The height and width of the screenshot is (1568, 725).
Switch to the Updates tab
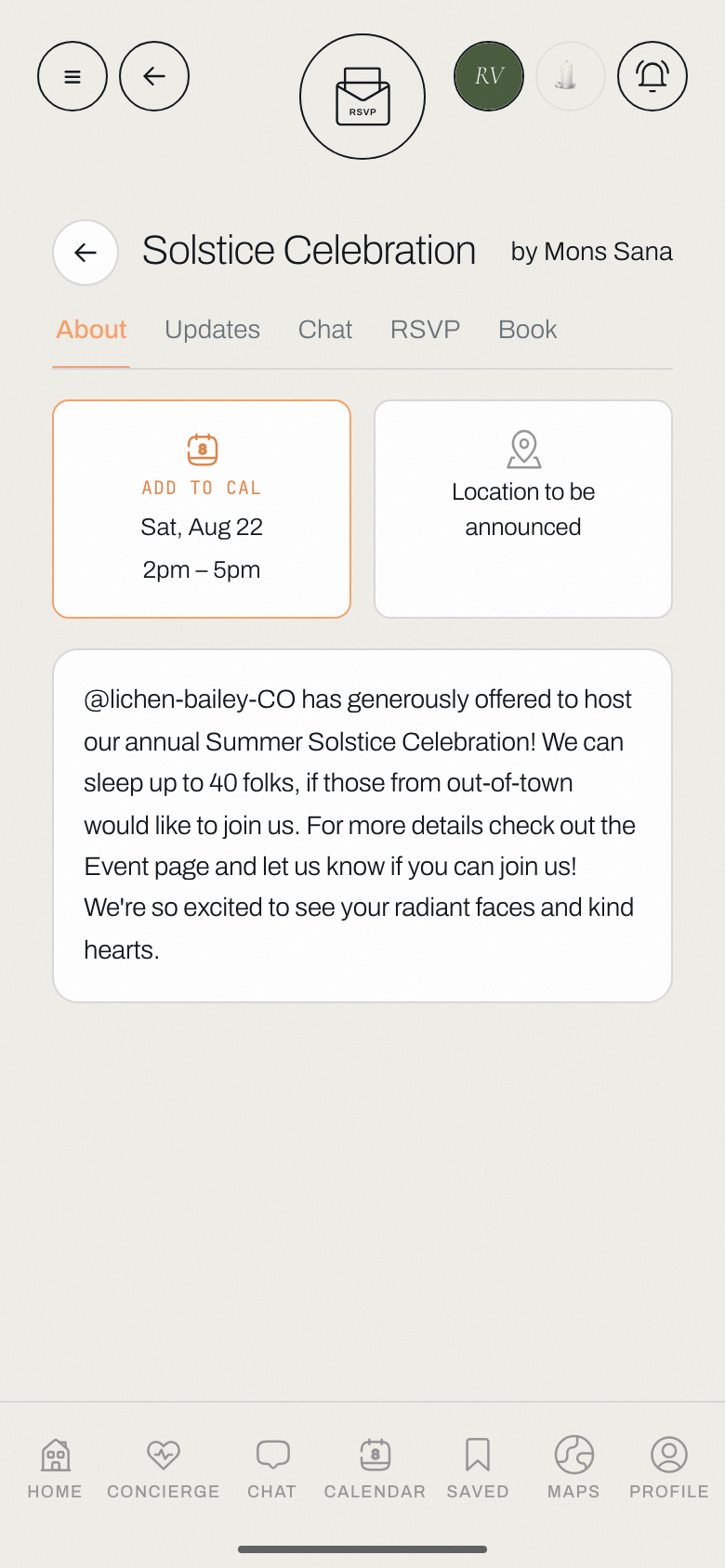[x=212, y=330]
